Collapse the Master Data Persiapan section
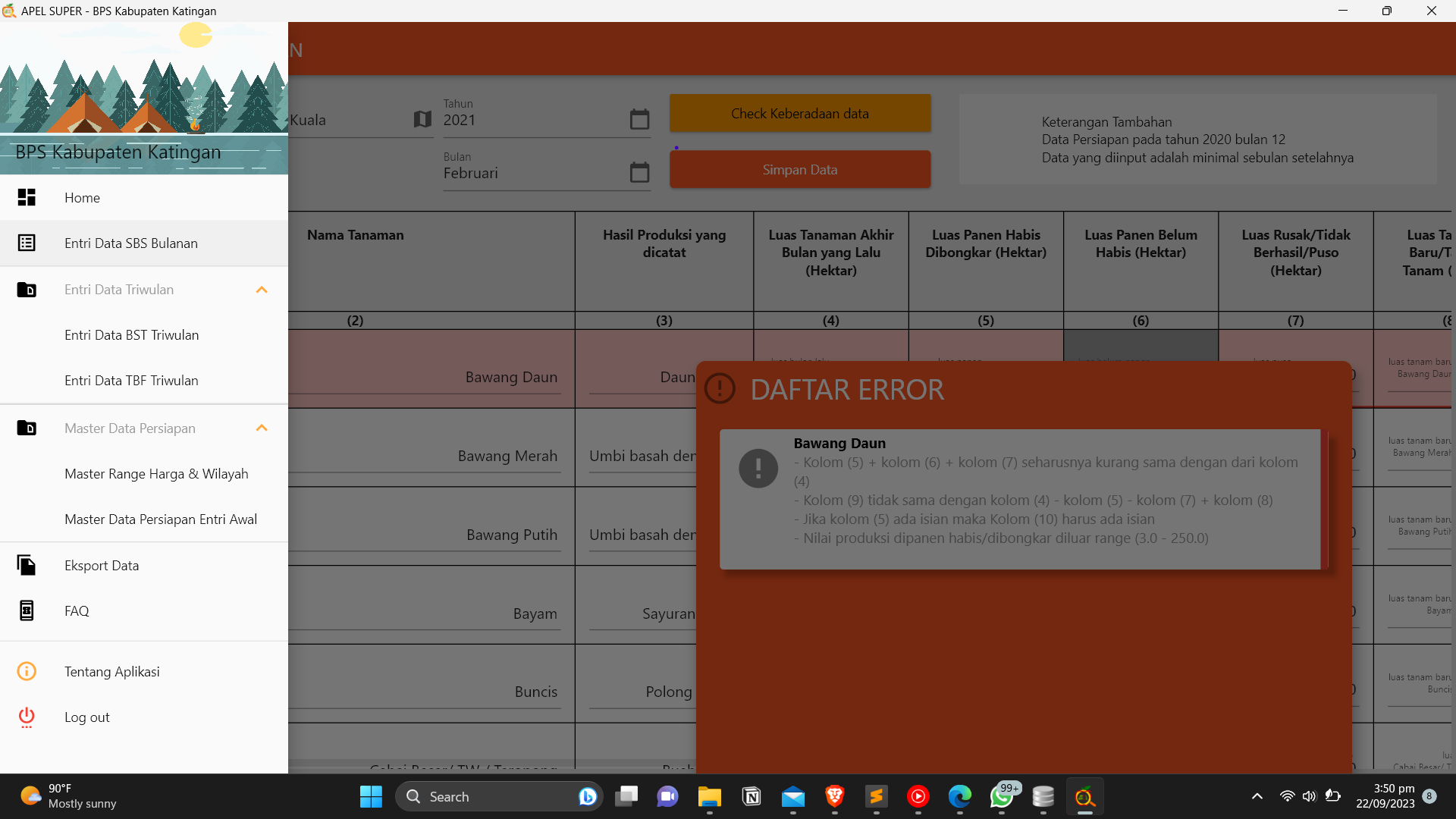This screenshot has width=1456, height=819. coord(262,428)
